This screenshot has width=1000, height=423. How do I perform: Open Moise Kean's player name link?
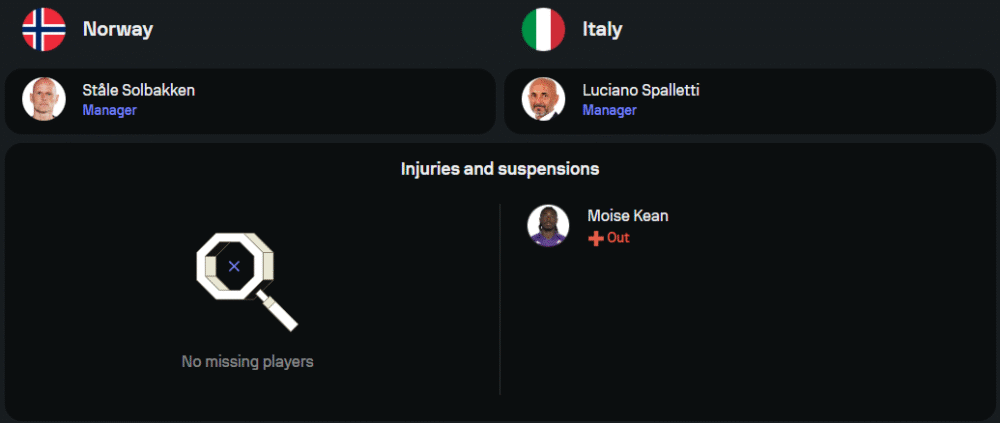(x=627, y=216)
